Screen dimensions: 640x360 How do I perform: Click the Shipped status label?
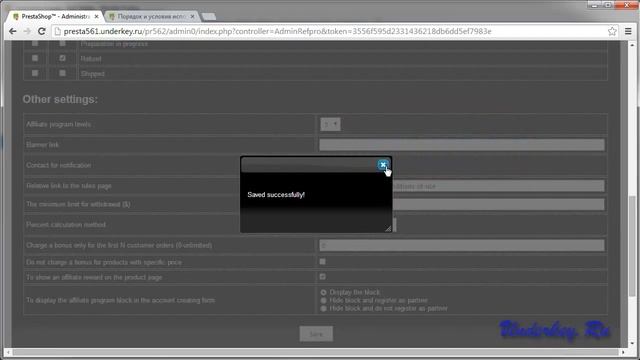coord(93,74)
